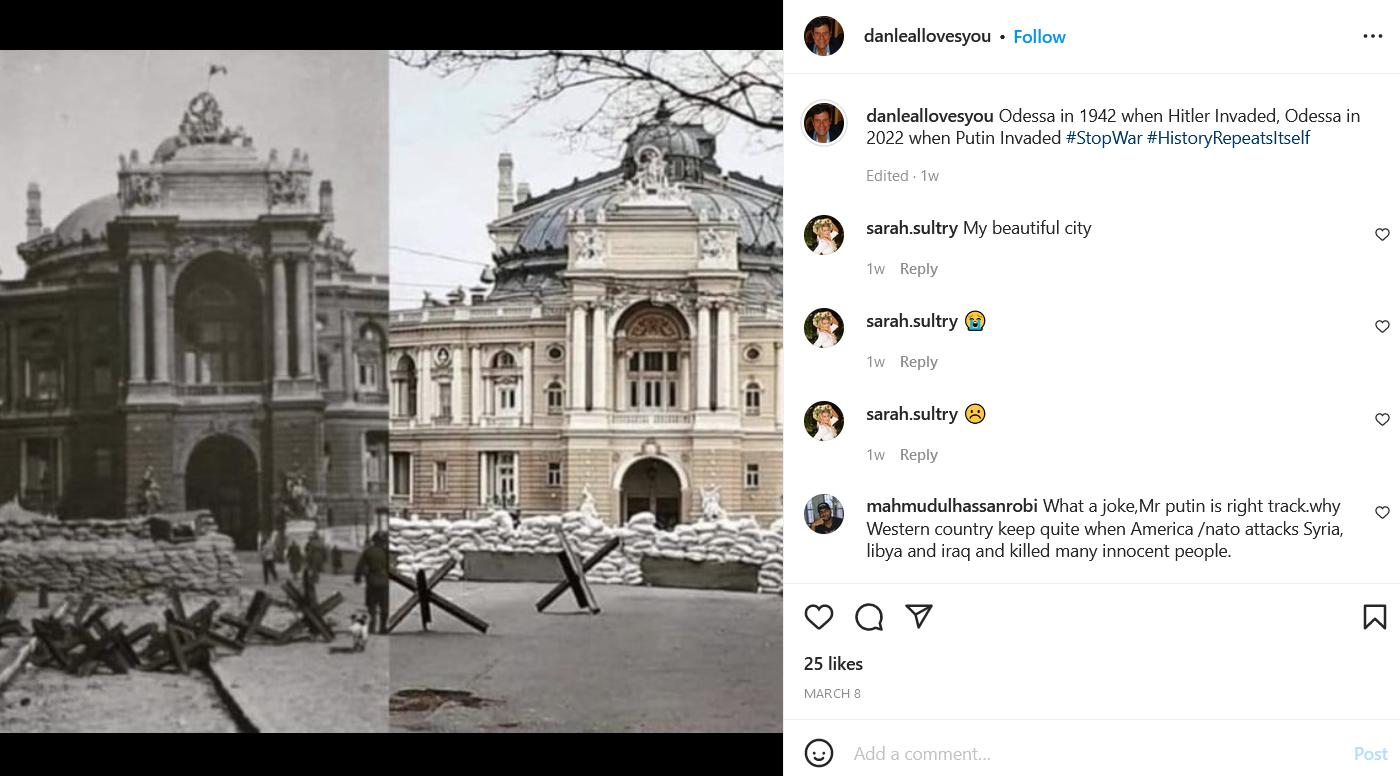
Task: Click the Add a comment field
Action: coord(1090,753)
